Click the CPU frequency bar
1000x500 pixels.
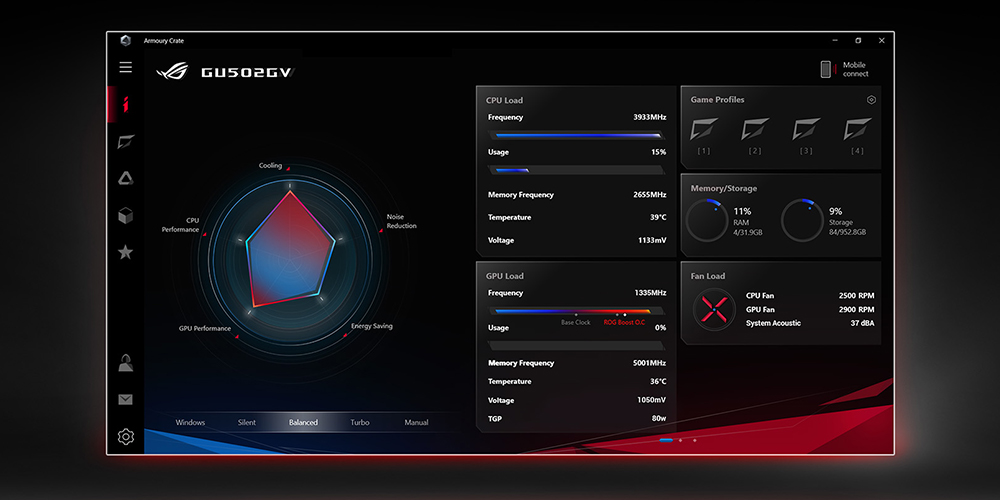click(577, 135)
